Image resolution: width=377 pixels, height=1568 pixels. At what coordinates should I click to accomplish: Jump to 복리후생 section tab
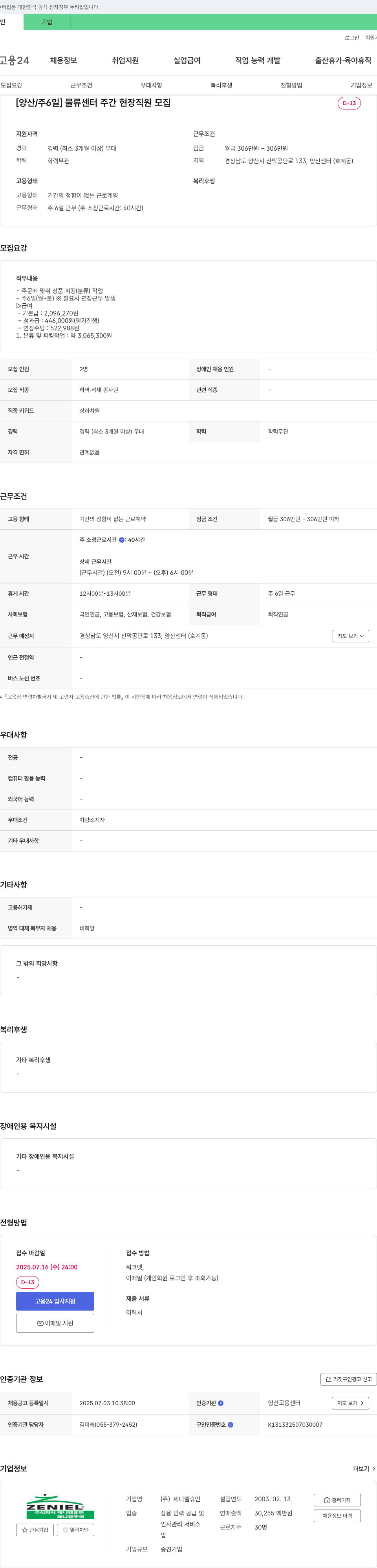click(x=221, y=85)
